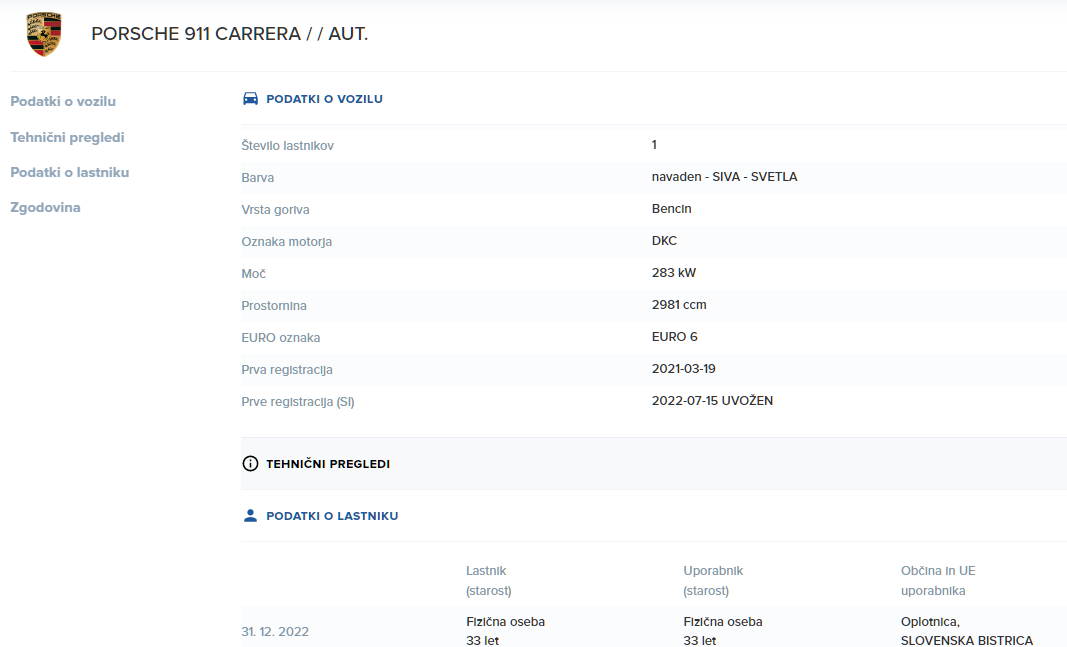Viewport: 1067px width, 647px height.
Task: Click the EURO oznaka label
Action: 280,337
